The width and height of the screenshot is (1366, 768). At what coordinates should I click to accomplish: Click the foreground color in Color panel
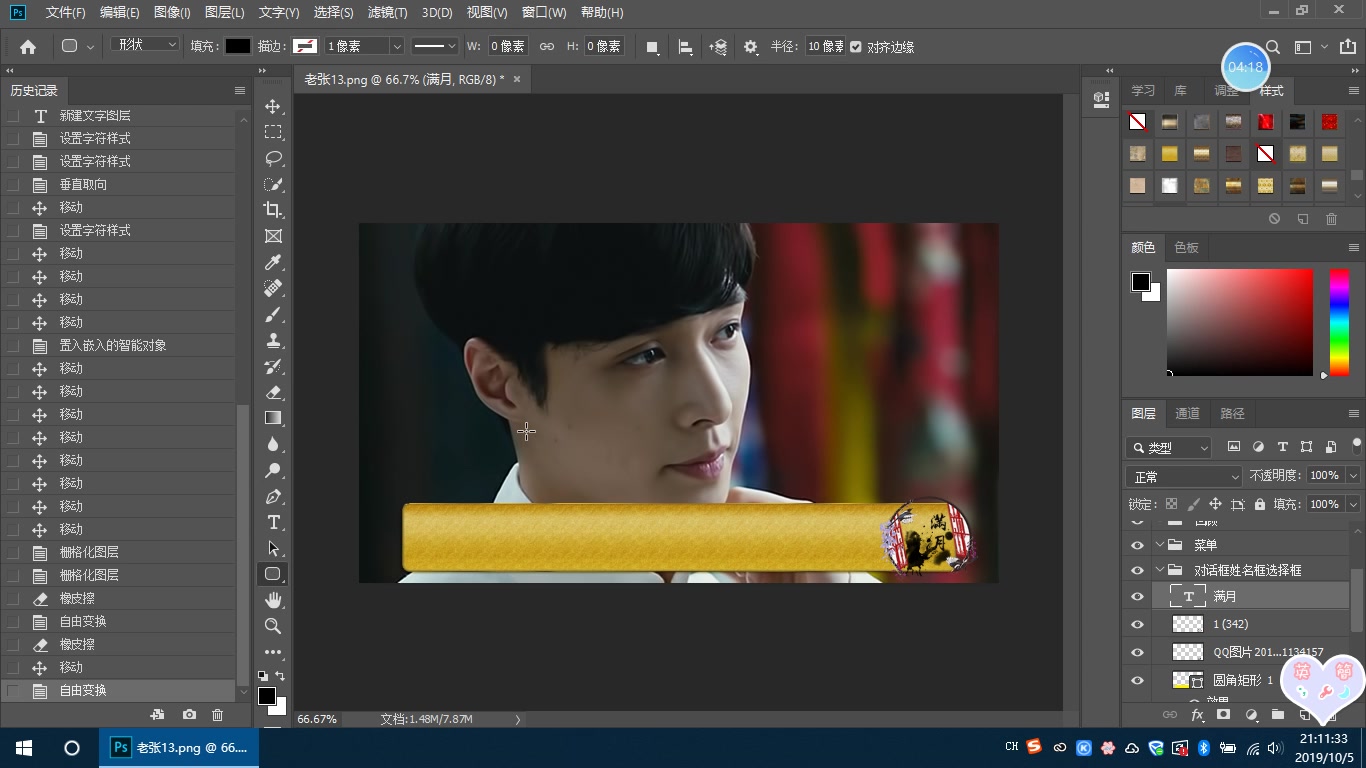(x=1141, y=282)
